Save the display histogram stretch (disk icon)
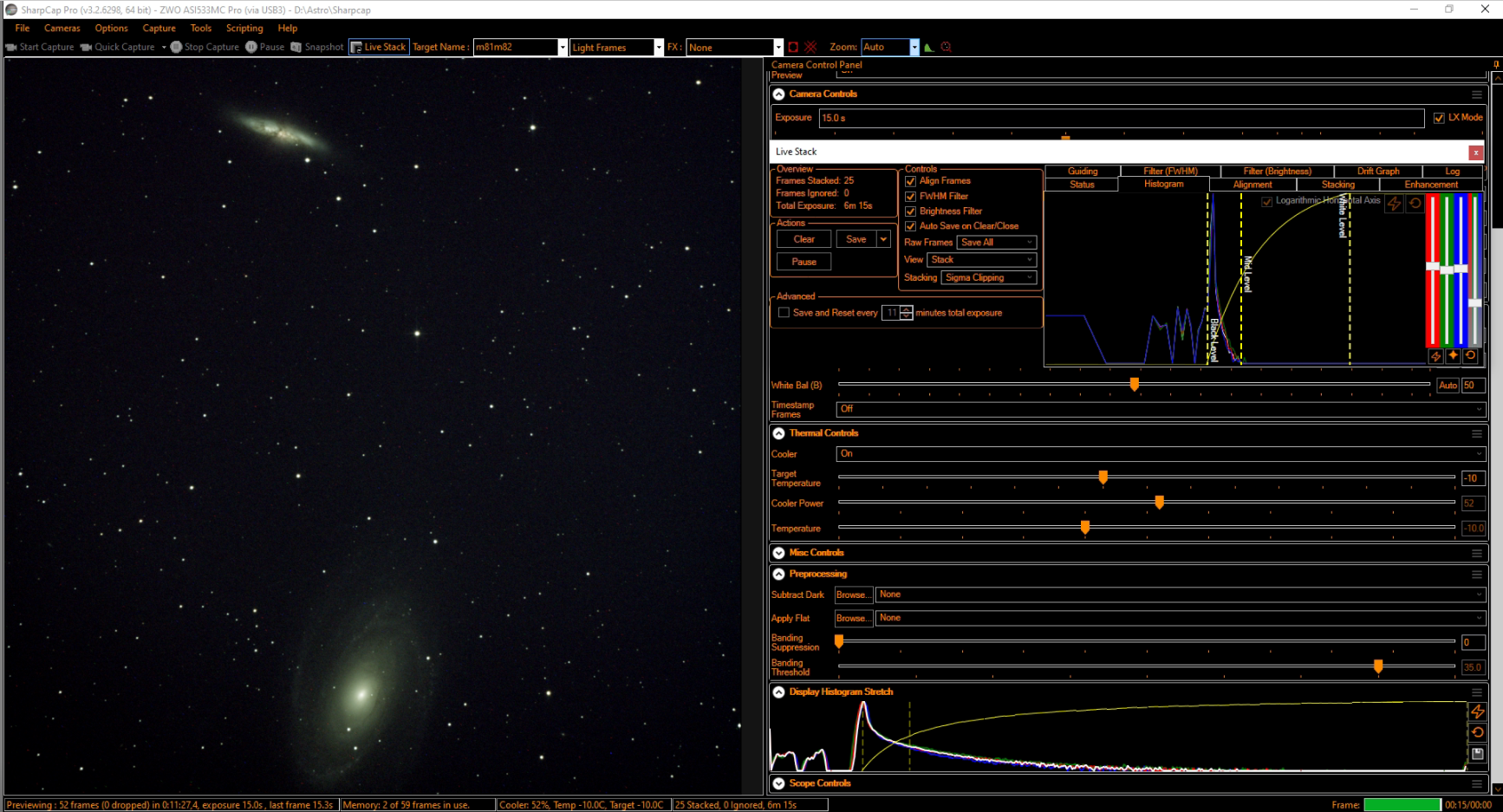 (1478, 754)
